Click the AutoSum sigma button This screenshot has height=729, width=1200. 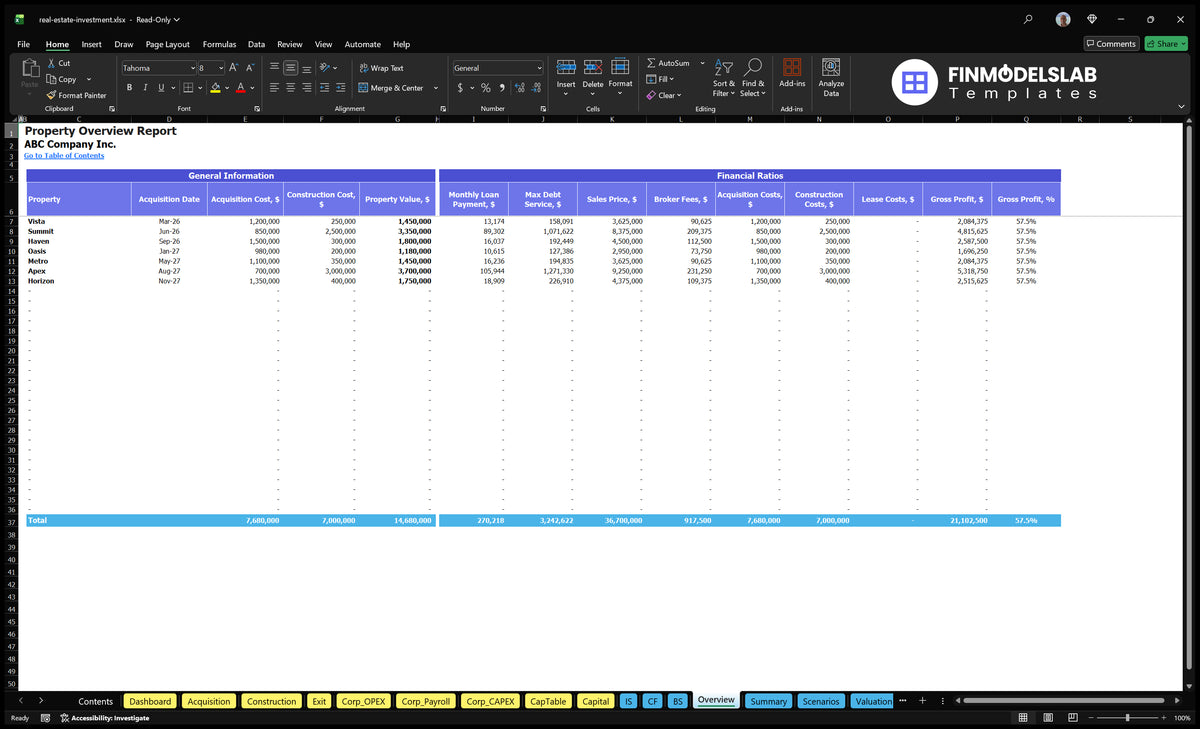(652, 63)
